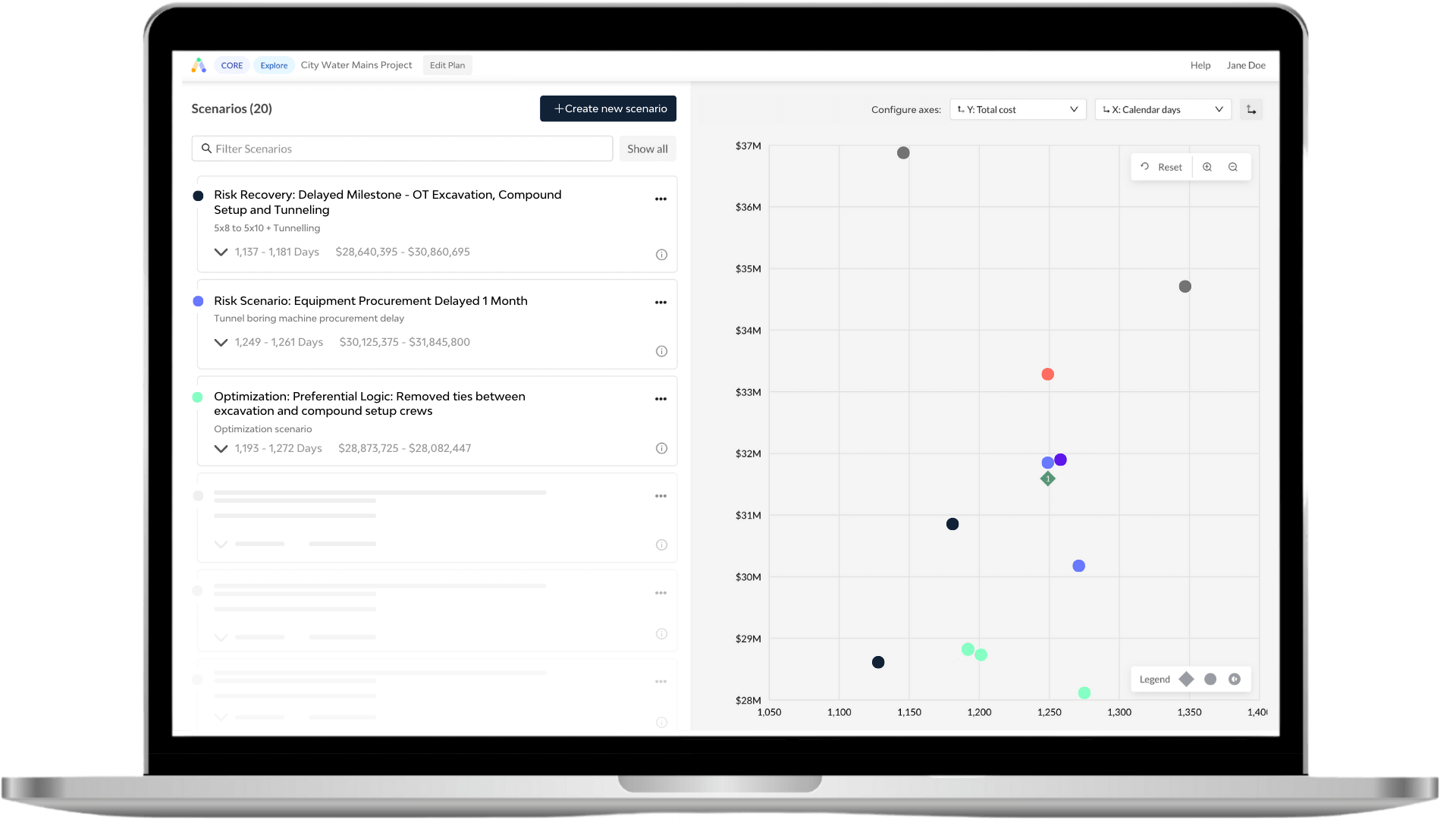Select the orange risk scenario point on chart
The height and width of the screenshot is (819, 1456).
click(1048, 373)
